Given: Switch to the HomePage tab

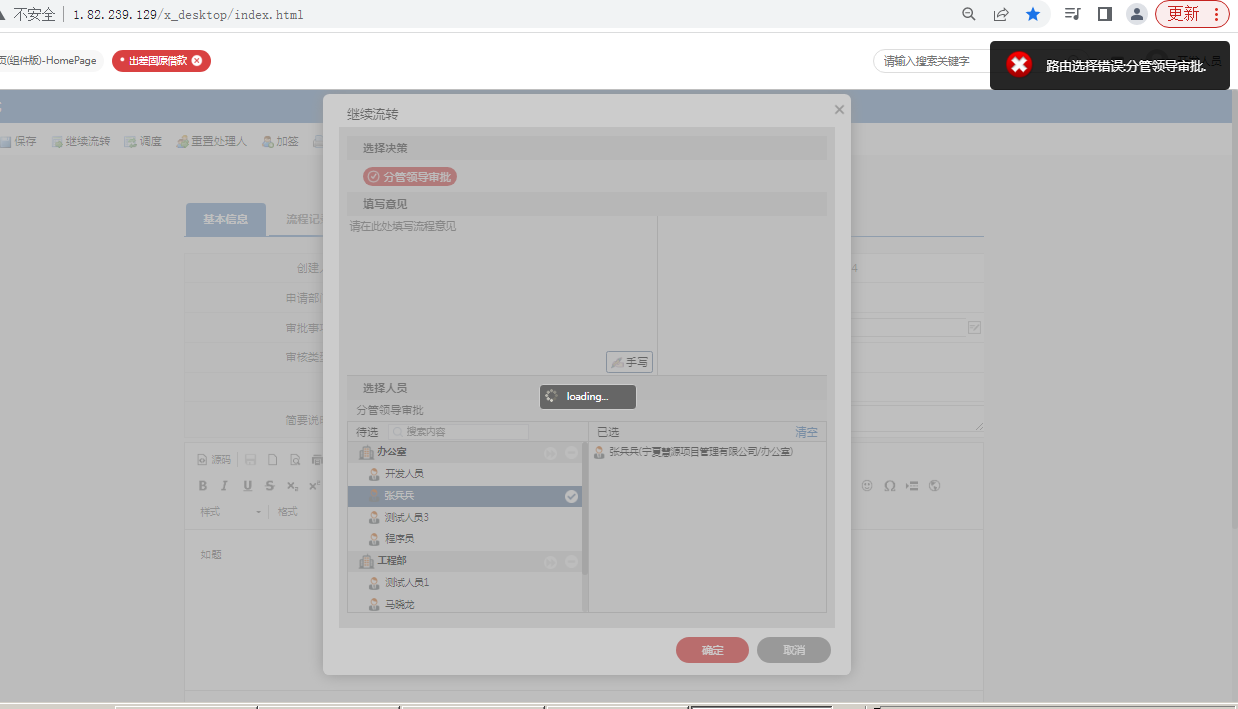Looking at the screenshot, I should (50, 60).
